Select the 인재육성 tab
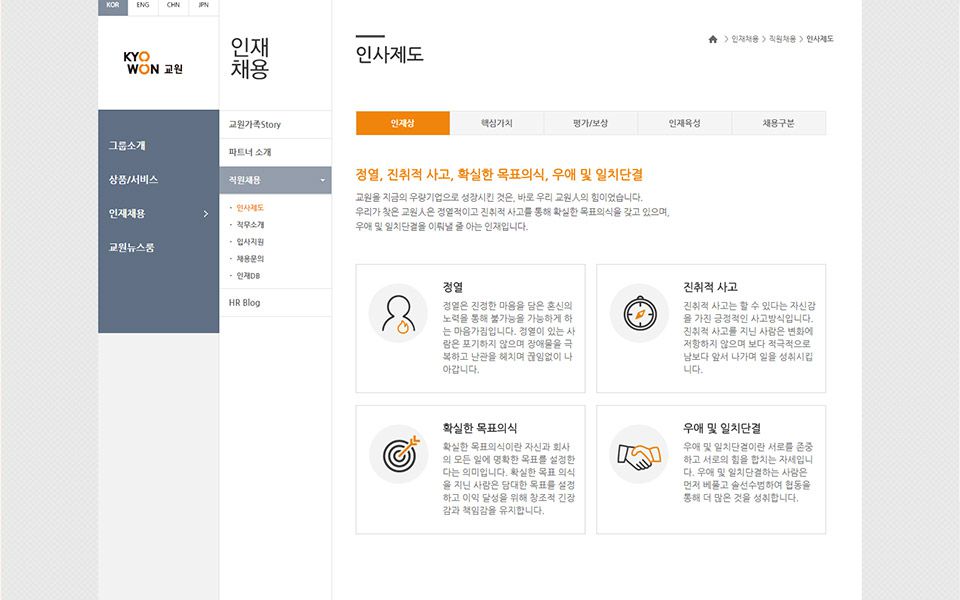Screen dimensions: 960x600 [684, 123]
